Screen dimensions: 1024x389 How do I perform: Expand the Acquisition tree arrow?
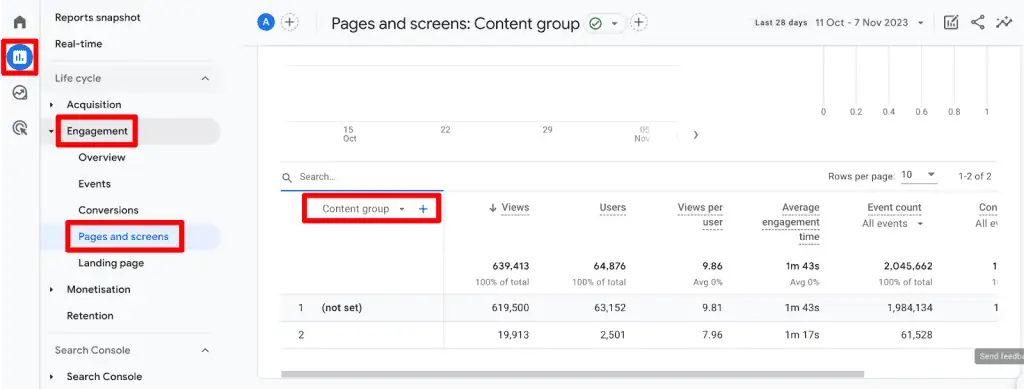52,105
